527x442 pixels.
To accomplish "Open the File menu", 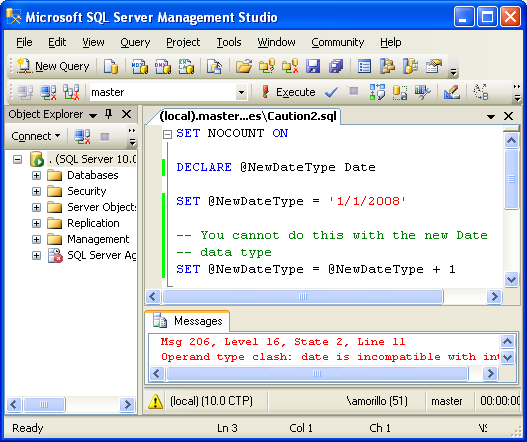I will pyautogui.click(x=24, y=42).
